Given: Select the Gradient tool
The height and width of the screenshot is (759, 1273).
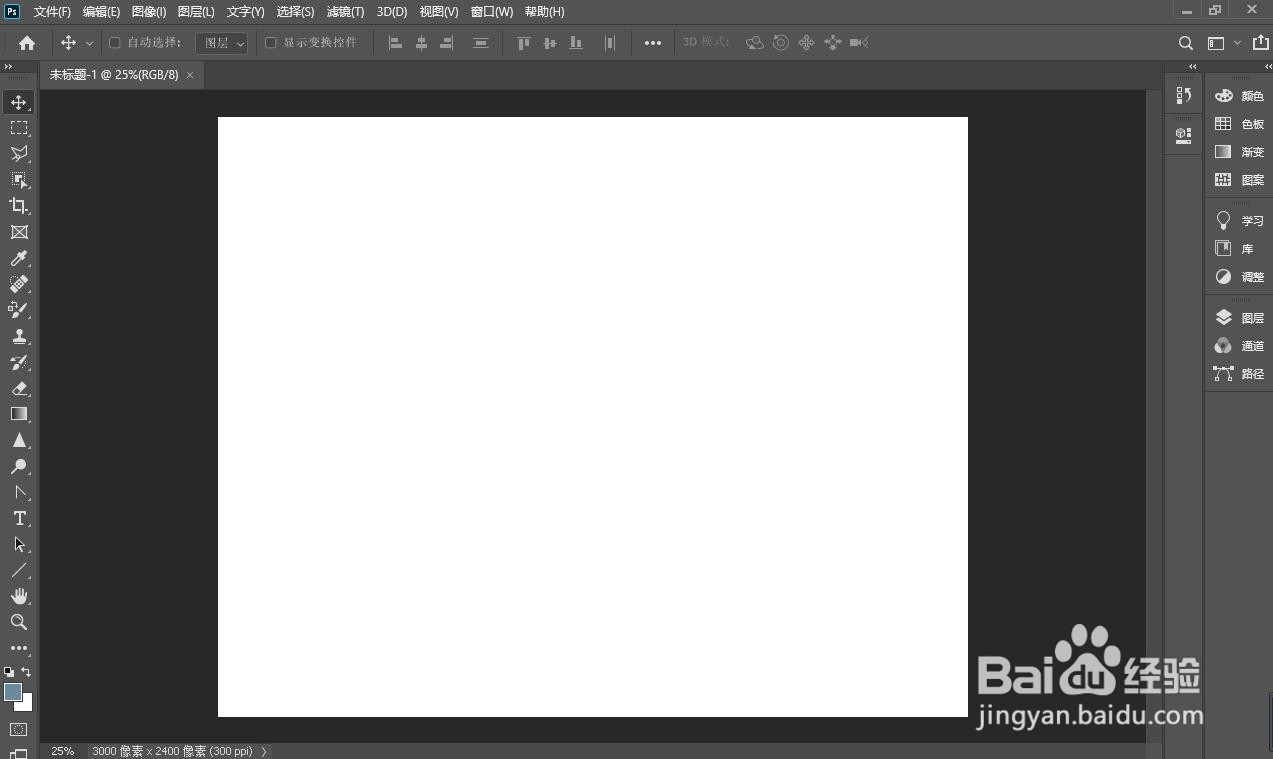Looking at the screenshot, I should click(x=19, y=414).
